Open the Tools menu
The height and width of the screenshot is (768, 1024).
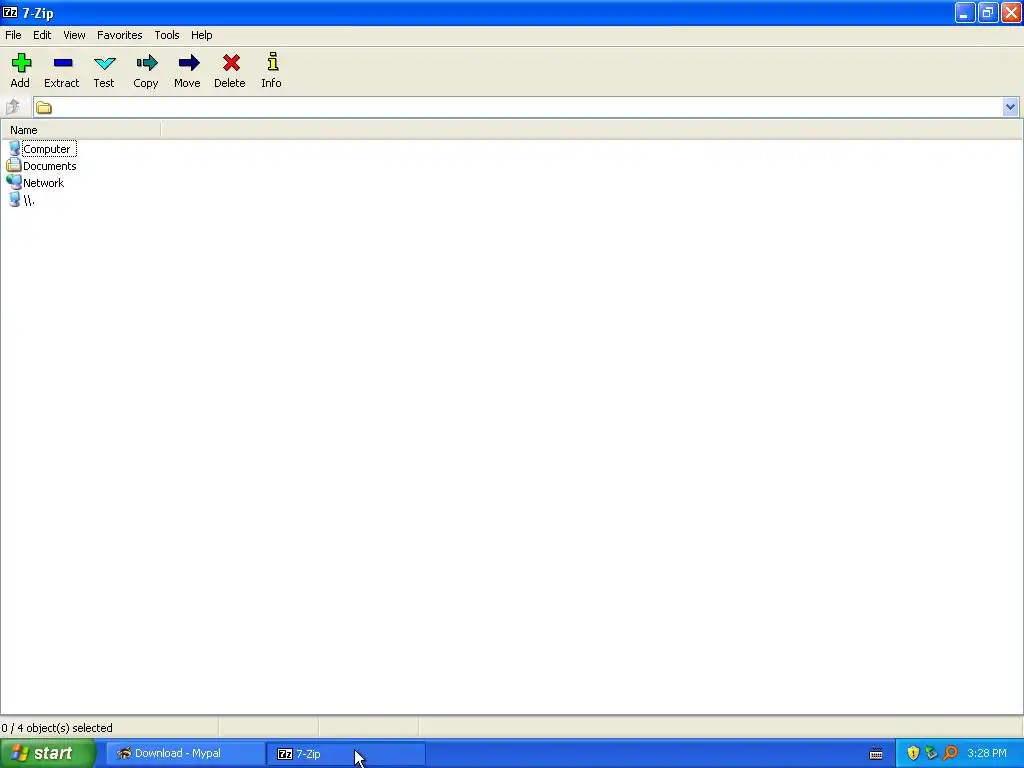(167, 35)
